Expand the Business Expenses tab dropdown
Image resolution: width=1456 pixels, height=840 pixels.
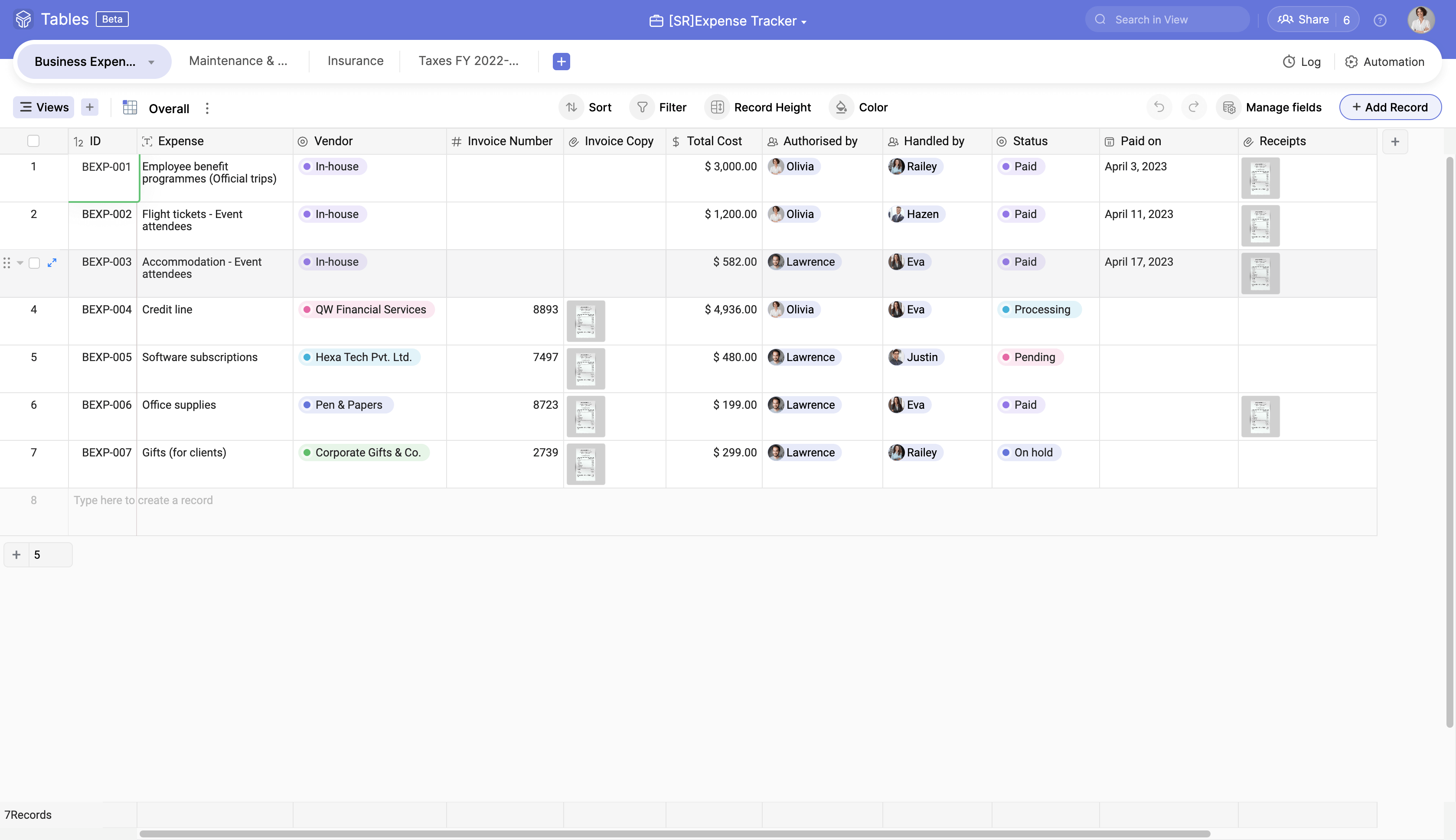(151, 62)
